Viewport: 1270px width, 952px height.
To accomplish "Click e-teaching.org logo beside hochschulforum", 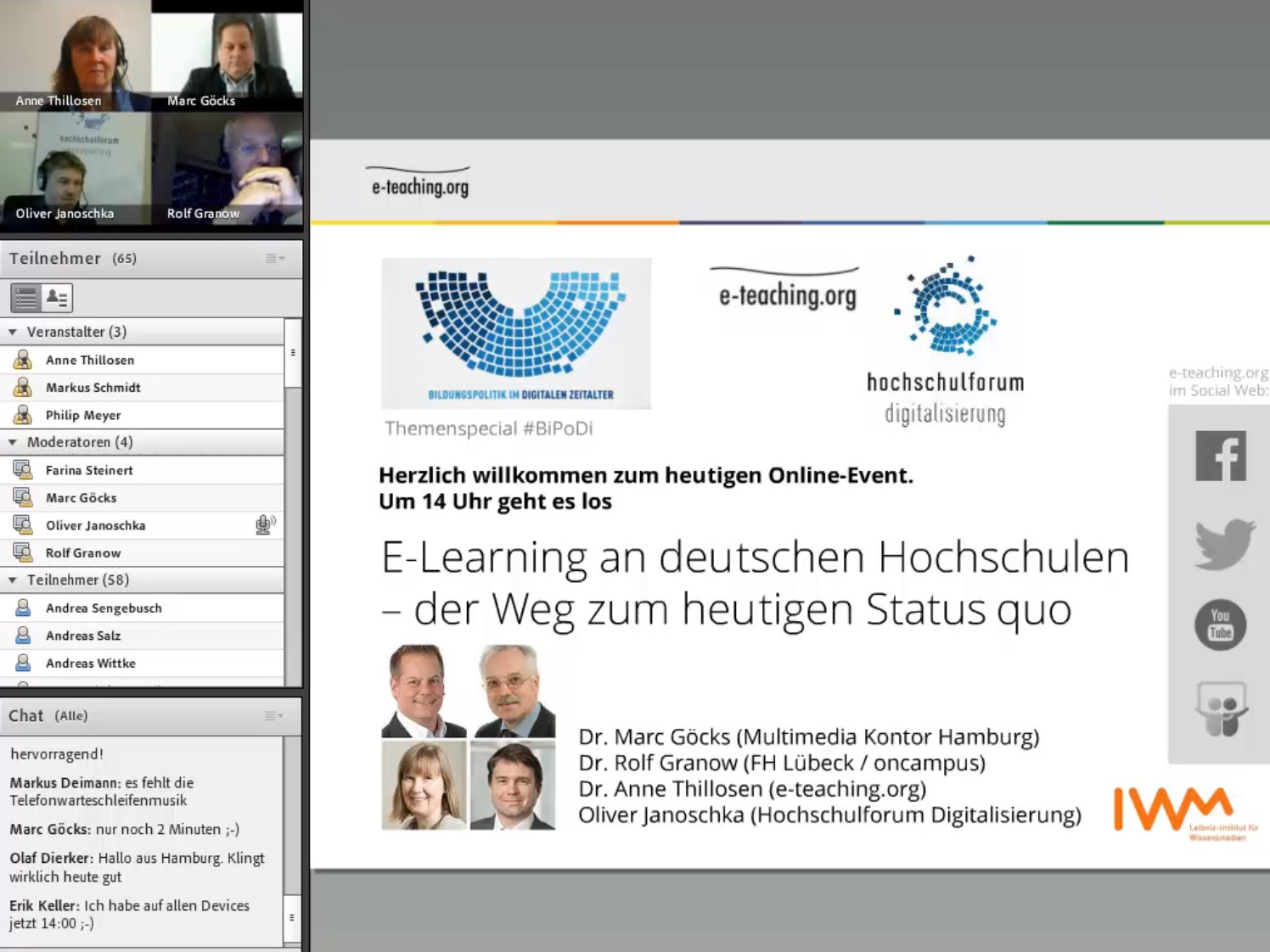I will 786,288.
